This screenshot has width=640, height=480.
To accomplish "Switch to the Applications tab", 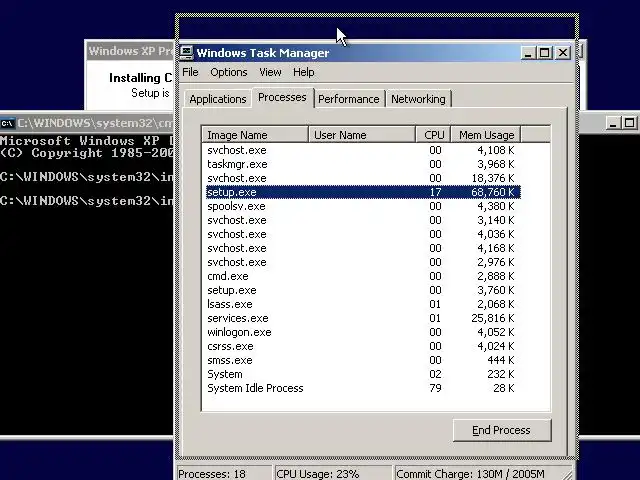I will 218,99.
